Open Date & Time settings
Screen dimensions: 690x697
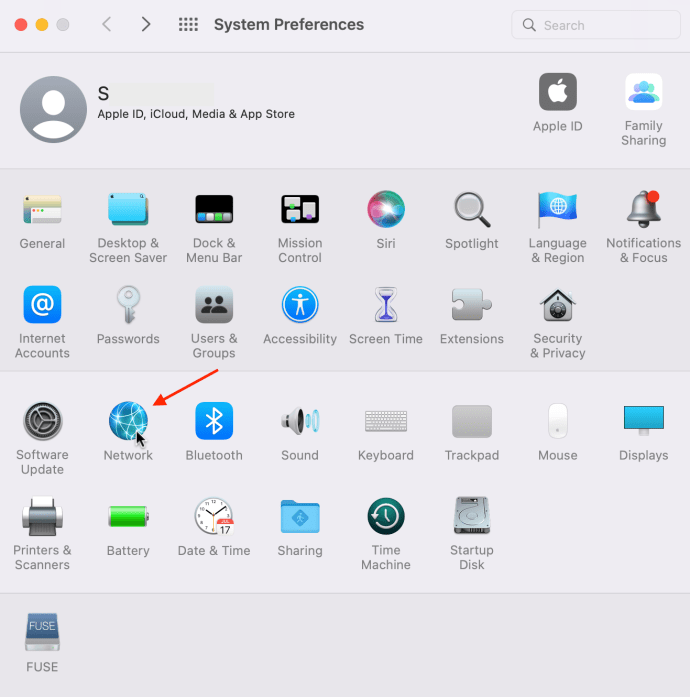tap(214, 516)
